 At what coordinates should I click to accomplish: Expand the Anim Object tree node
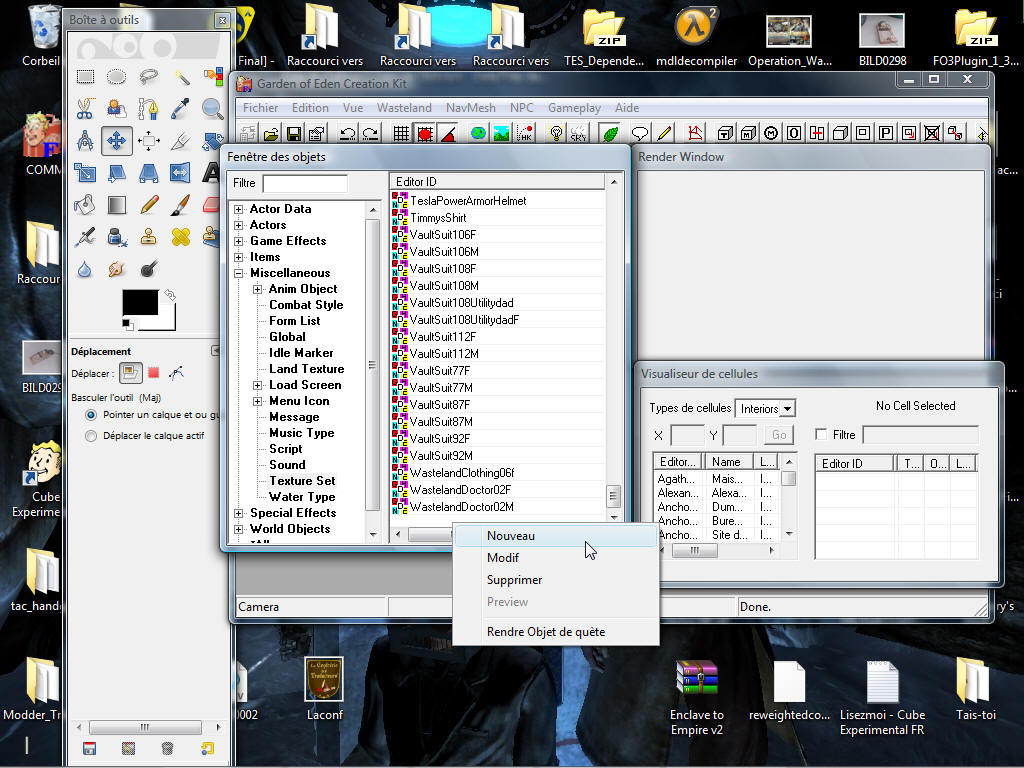[257, 289]
